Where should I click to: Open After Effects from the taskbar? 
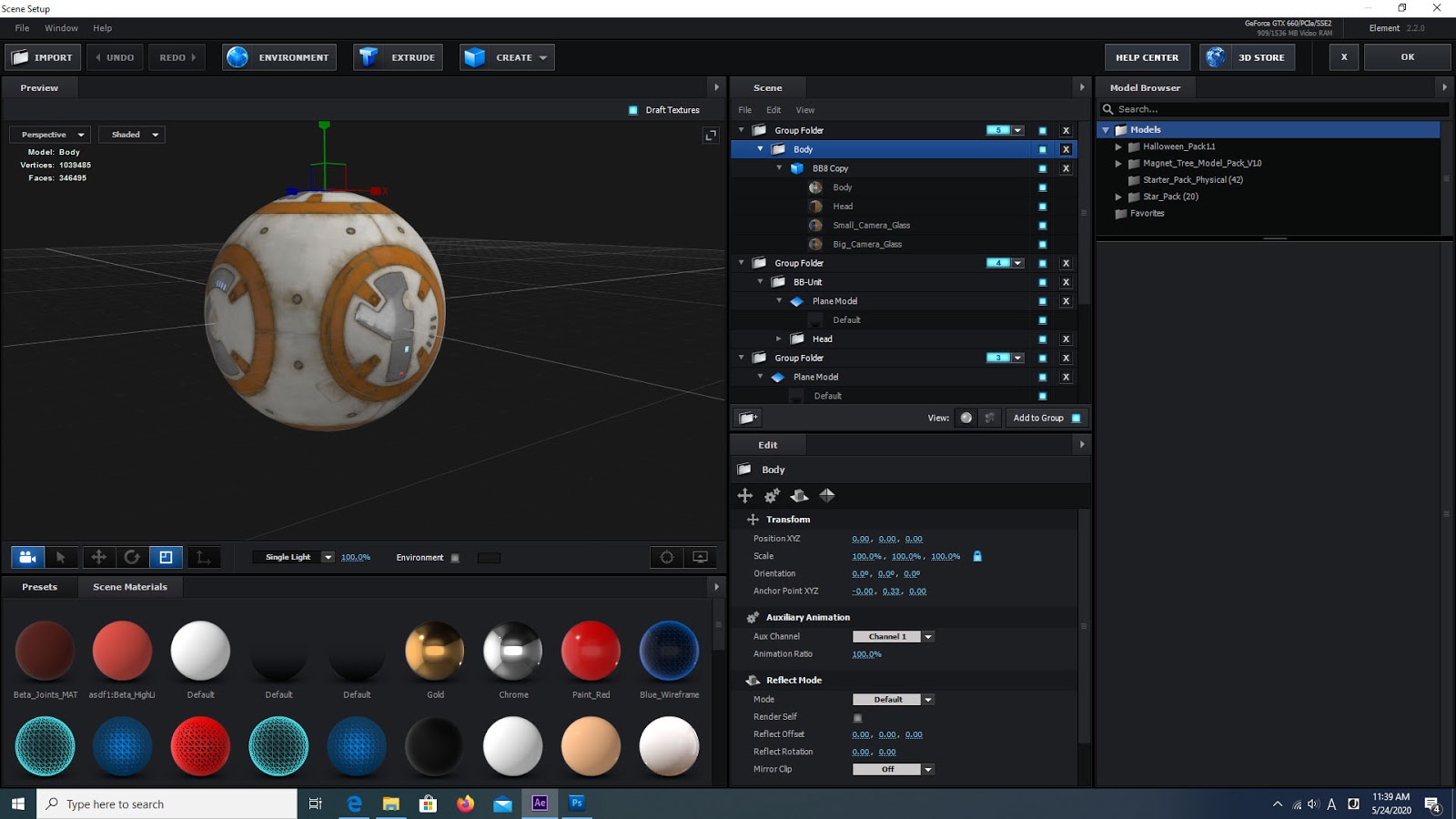tap(540, 804)
